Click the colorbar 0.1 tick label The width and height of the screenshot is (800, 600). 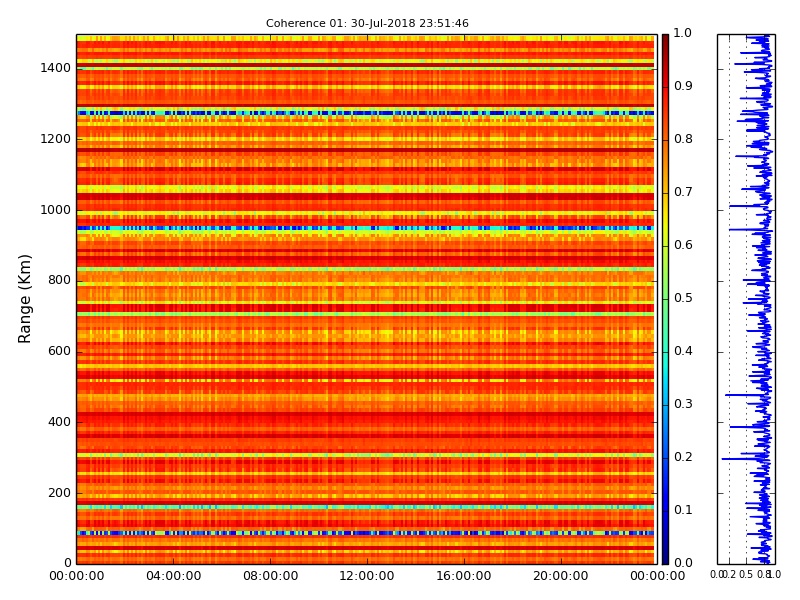[x=683, y=510]
